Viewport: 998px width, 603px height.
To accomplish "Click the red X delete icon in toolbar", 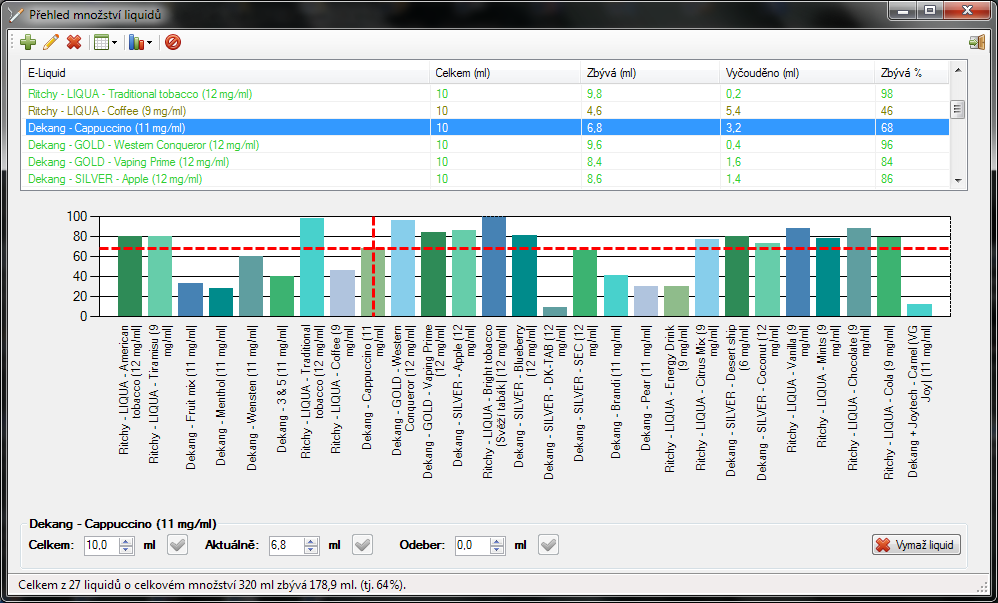I will pyautogui.click(x=74, y=43).
